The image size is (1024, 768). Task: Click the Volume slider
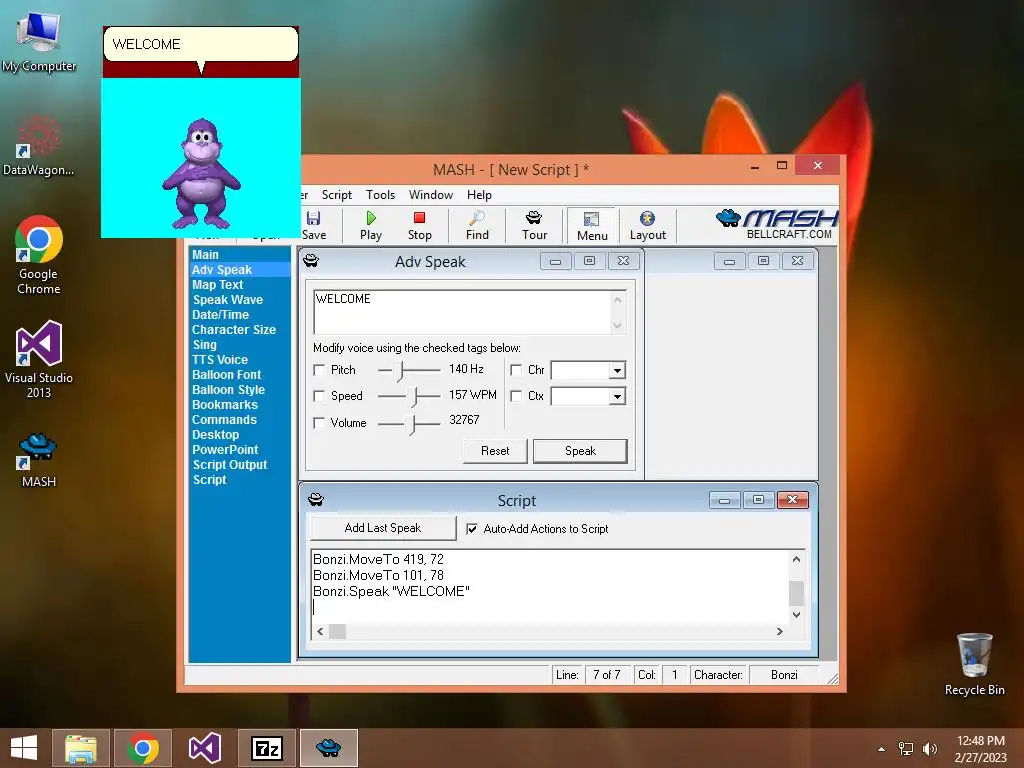[409, 424]
